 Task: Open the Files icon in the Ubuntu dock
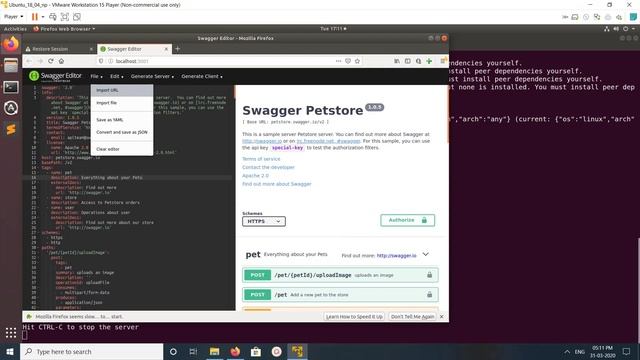11,65
